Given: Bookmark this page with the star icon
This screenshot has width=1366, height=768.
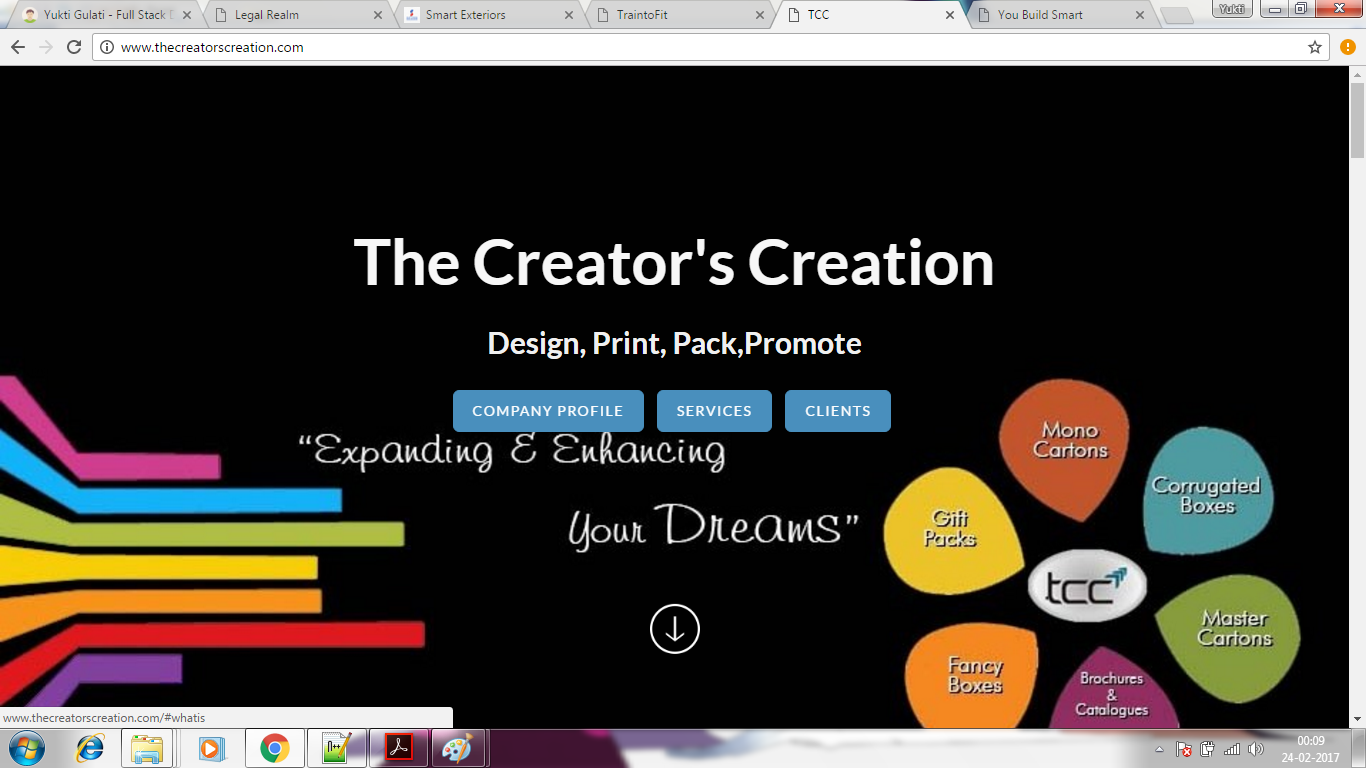Looking at the screenshot, I should (1315, 47).
